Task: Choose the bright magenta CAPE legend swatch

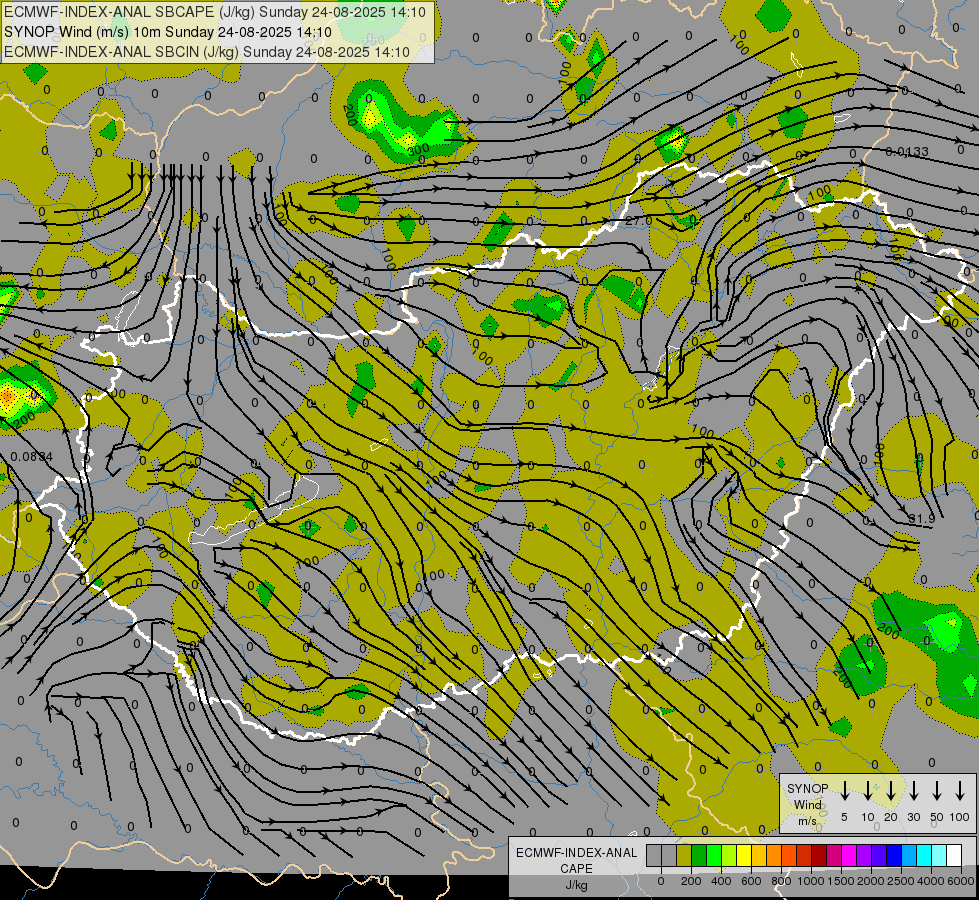Action: [x=849, y=855]
